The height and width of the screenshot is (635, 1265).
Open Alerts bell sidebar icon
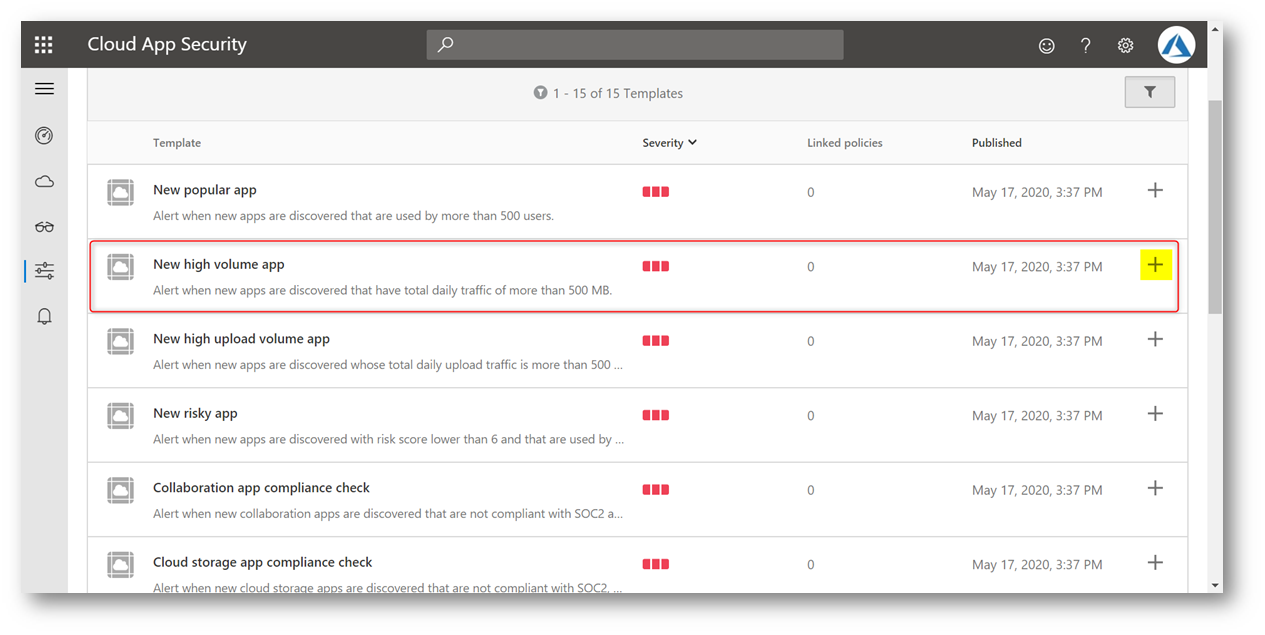(44, 317)
